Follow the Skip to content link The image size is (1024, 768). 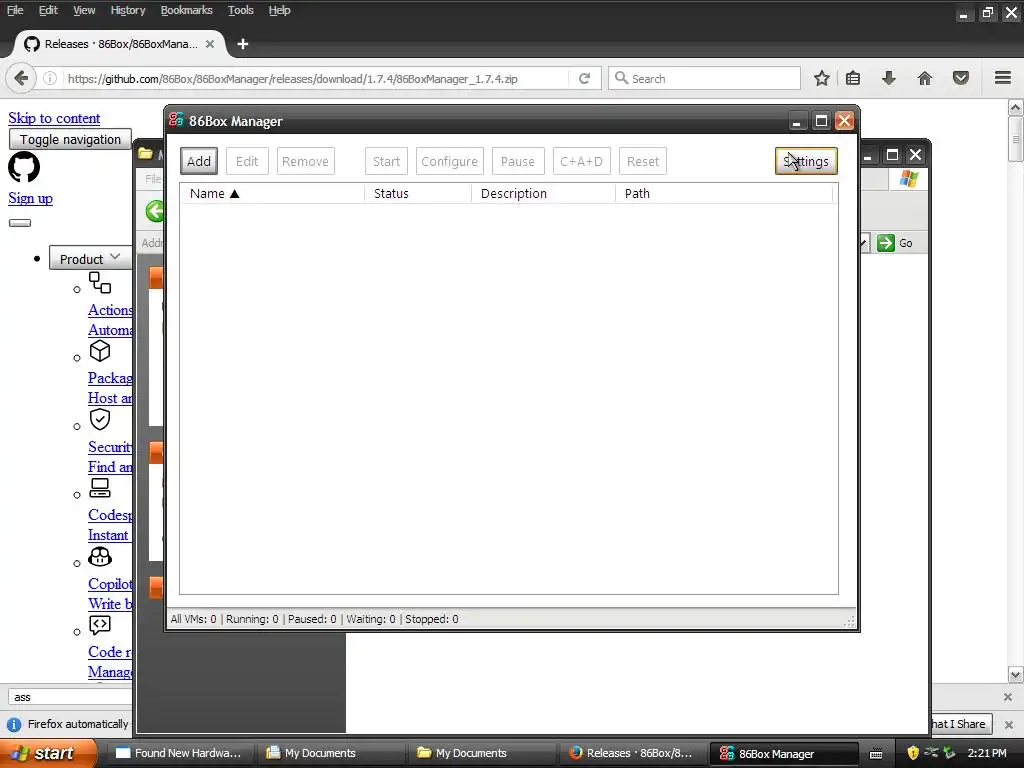(54, 118)
